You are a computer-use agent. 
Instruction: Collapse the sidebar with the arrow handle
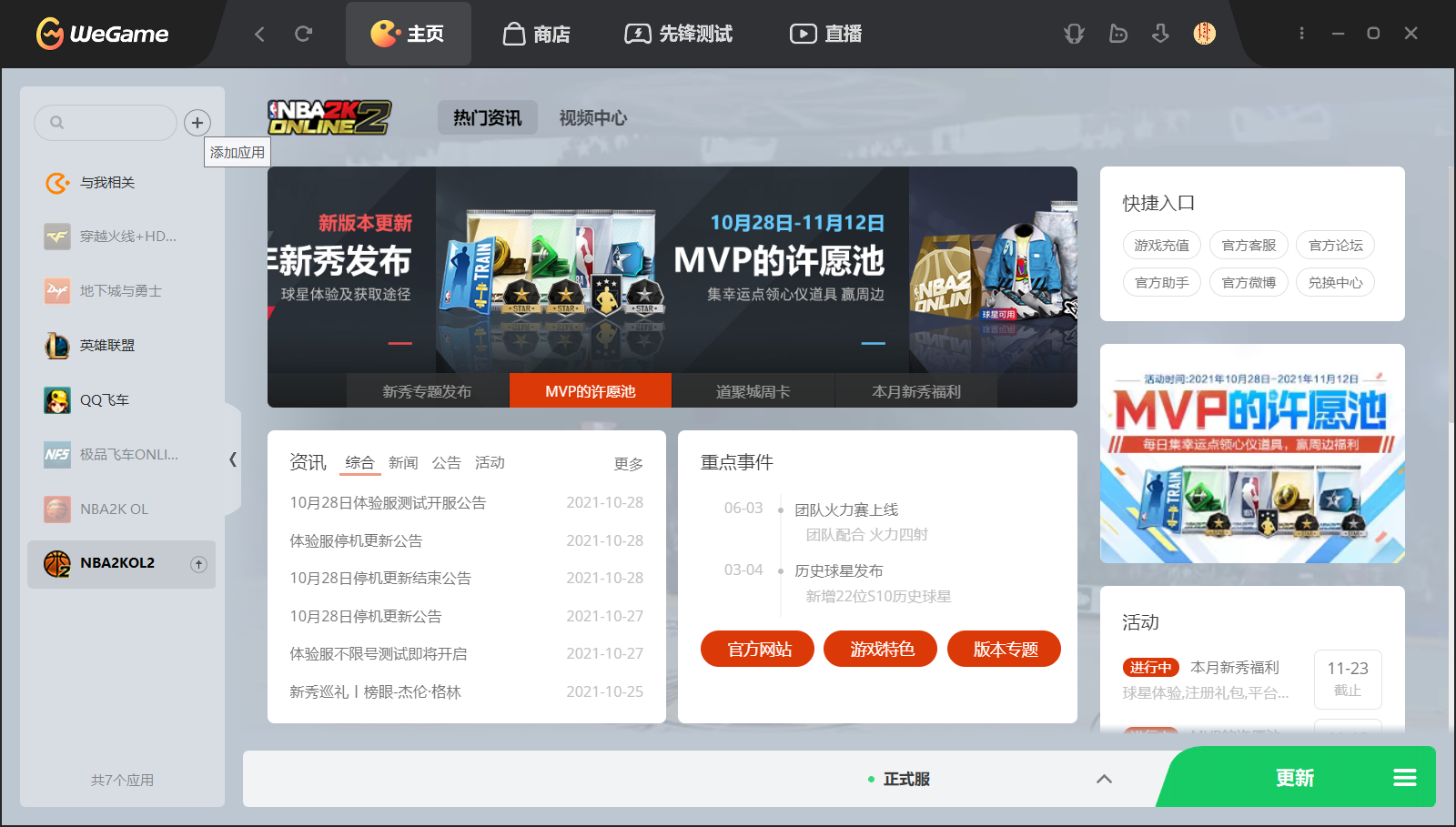pos(233,459)
